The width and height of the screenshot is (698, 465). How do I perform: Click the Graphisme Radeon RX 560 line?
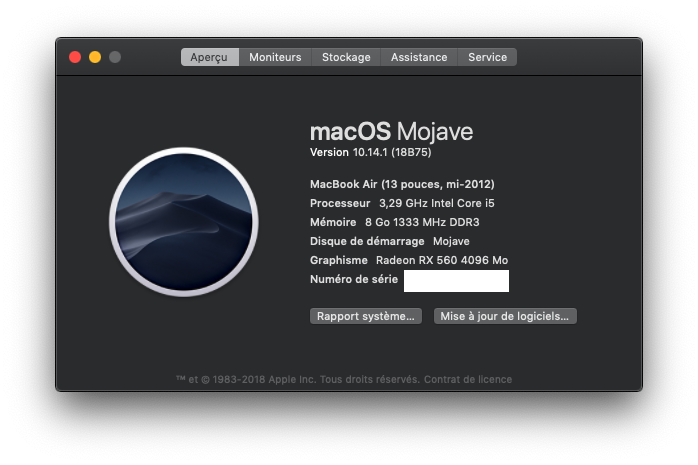pos(409,260)
